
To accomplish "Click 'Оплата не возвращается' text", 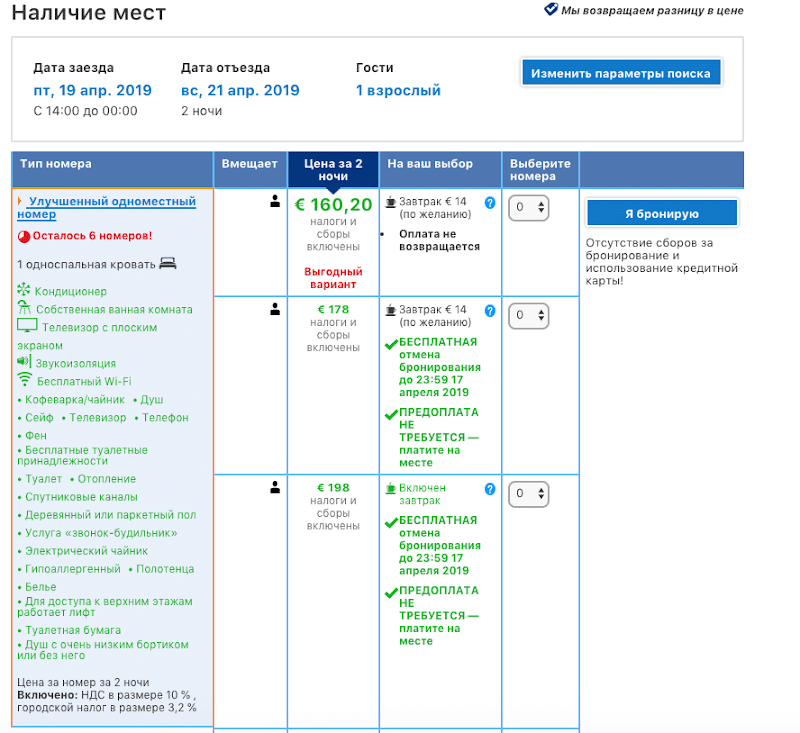I will (439, 240).
